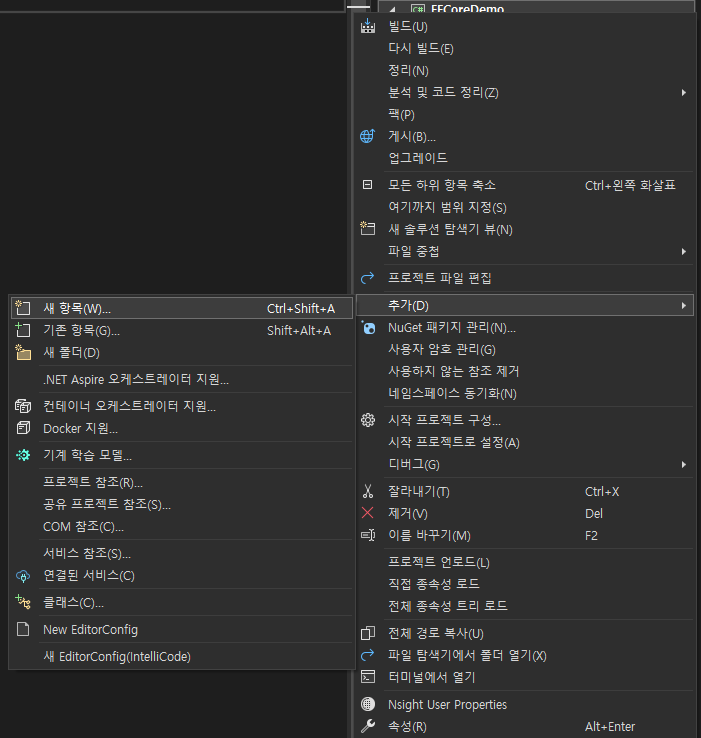Choose 시작 프로젝트로 설정(A)
Screen dimensions: 701x738
point(453,442)
